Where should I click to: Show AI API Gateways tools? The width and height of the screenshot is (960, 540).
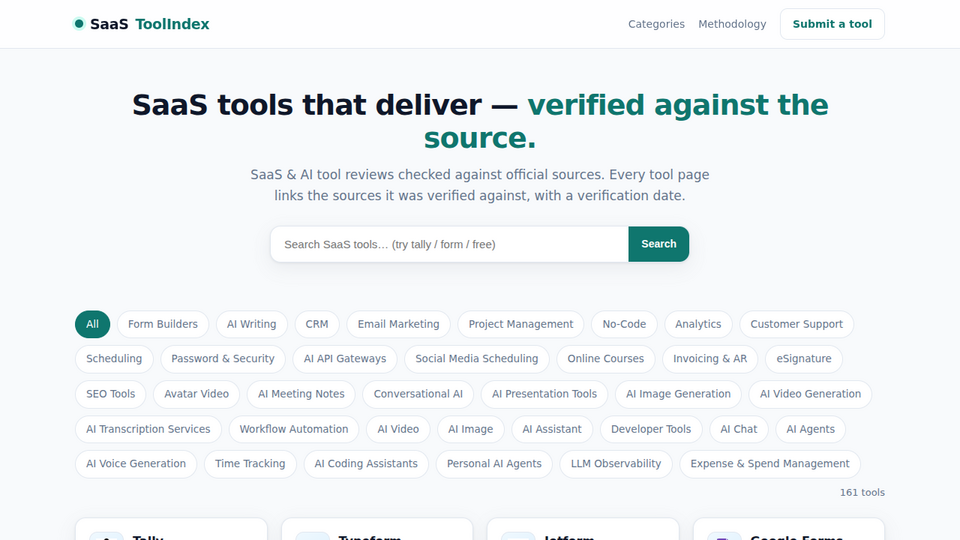click(x=345, y=359)
